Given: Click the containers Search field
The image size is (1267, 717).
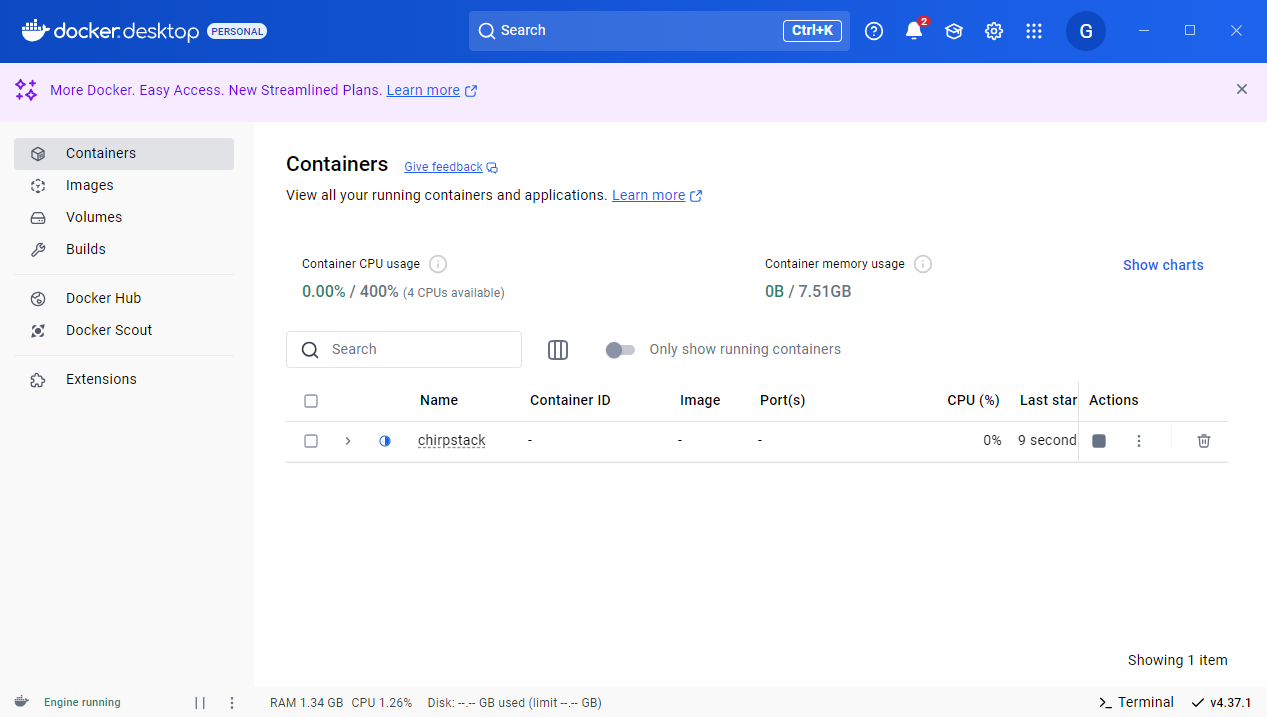Looking at the screenshot, I should 404,350.
